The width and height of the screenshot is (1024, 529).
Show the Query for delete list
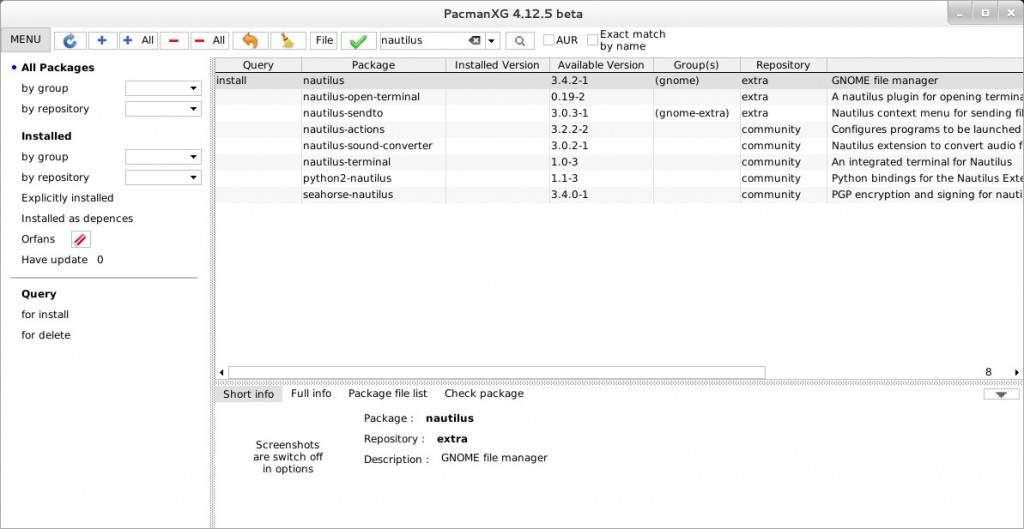tap(46, 335)
